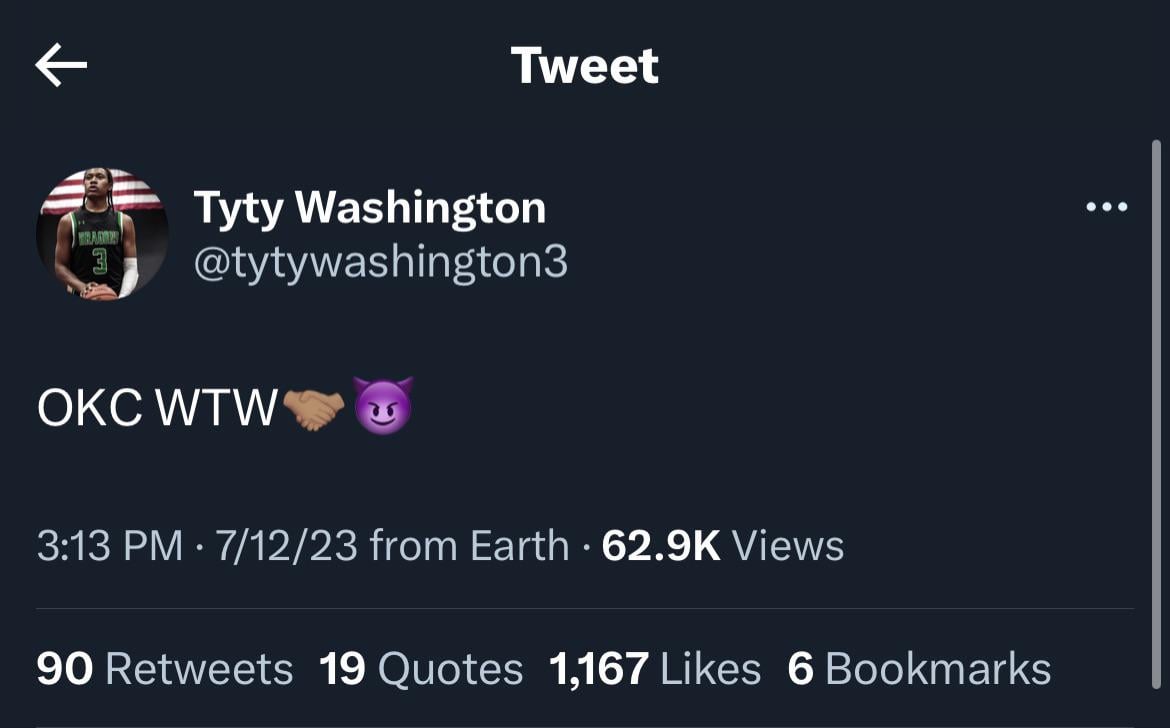Click the Tweet header title
The width and height of the screenshot is (1170, 728).
click(x=585, y=66)
